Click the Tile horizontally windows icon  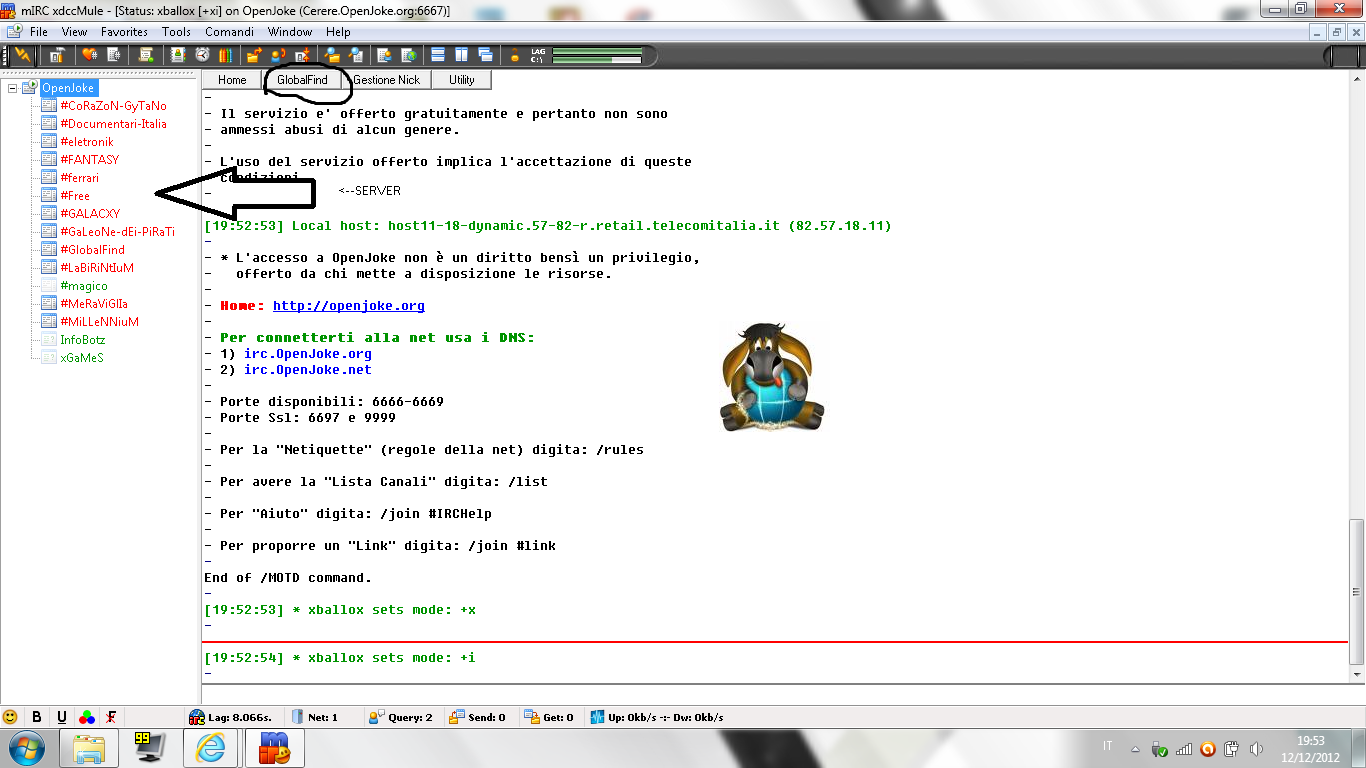pyautogui.click(x=438, y=55)
